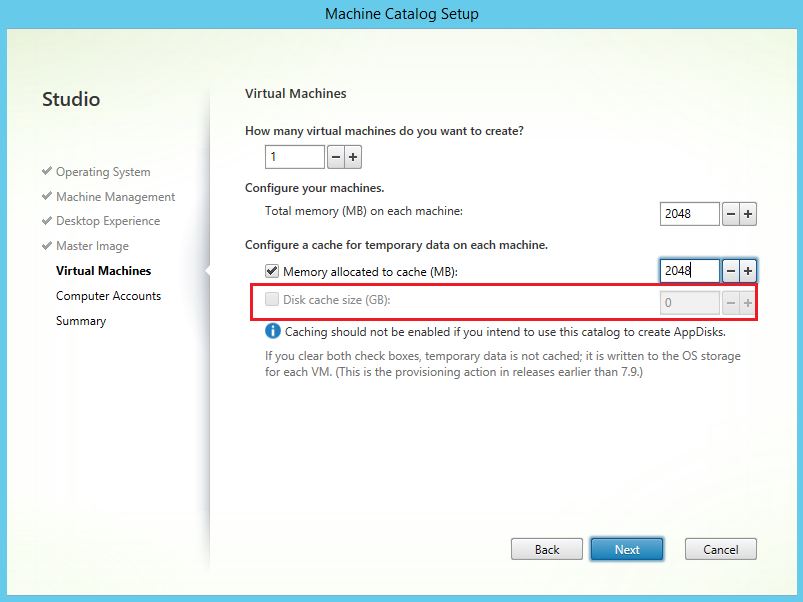This screenshot has width=803, height=602.
Task: Click the checkmark beside Machine Management
Action: tap(46, 196)
